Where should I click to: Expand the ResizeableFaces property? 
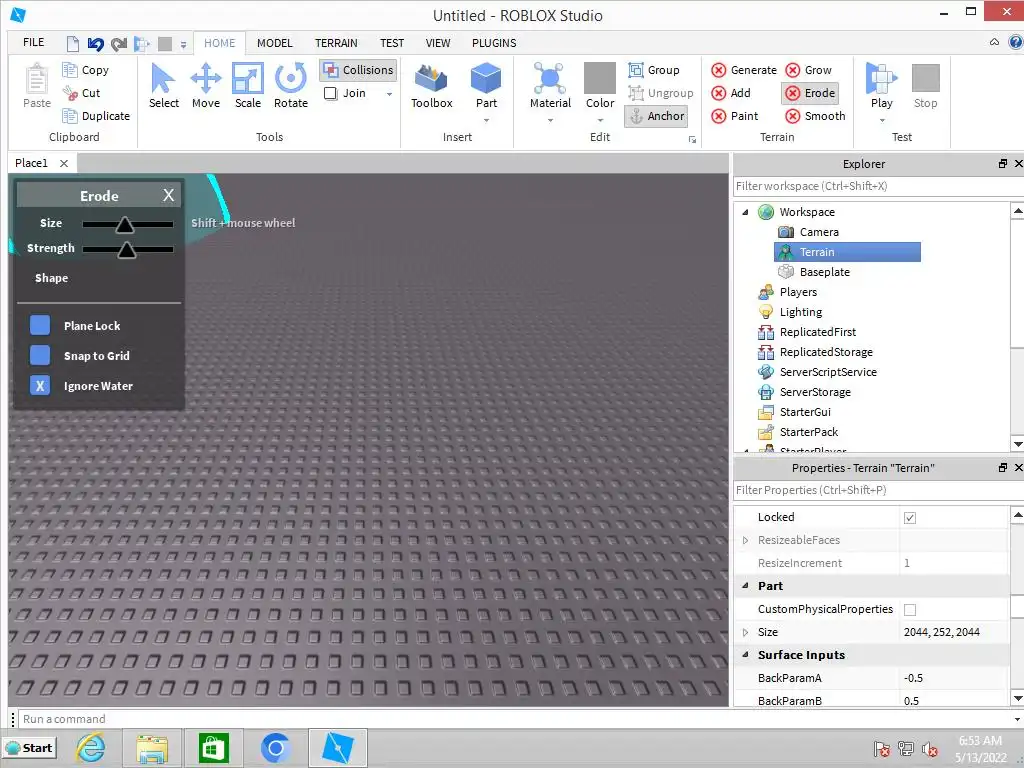click(x=745, y=540)
